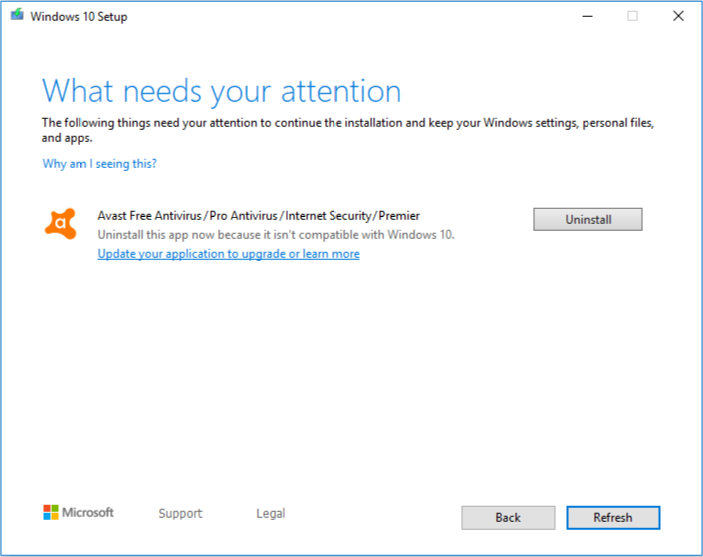Minimize the Windows 10 Setup window

pos(586,16)
